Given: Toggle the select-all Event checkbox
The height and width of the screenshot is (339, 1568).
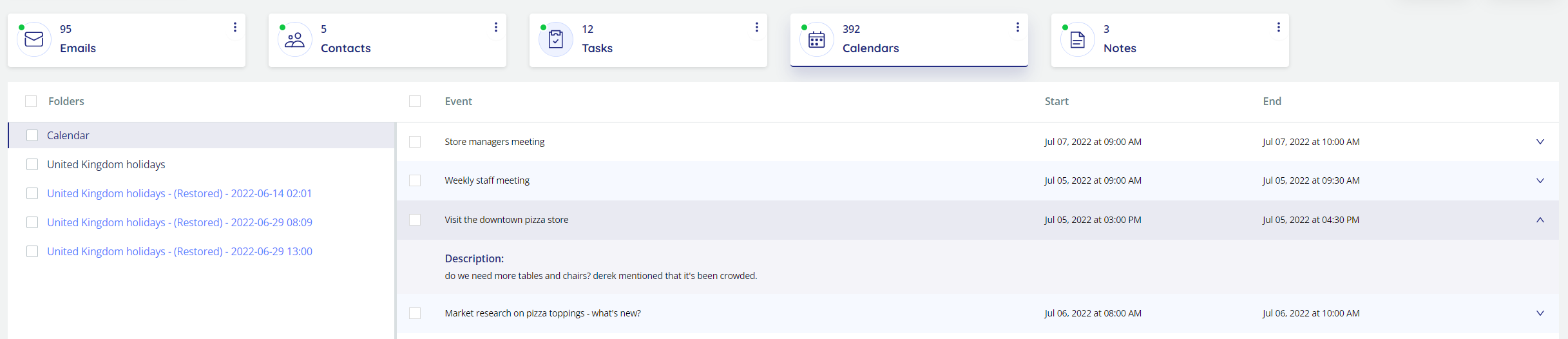Looking at the screenshot, I should click(415, 101).
